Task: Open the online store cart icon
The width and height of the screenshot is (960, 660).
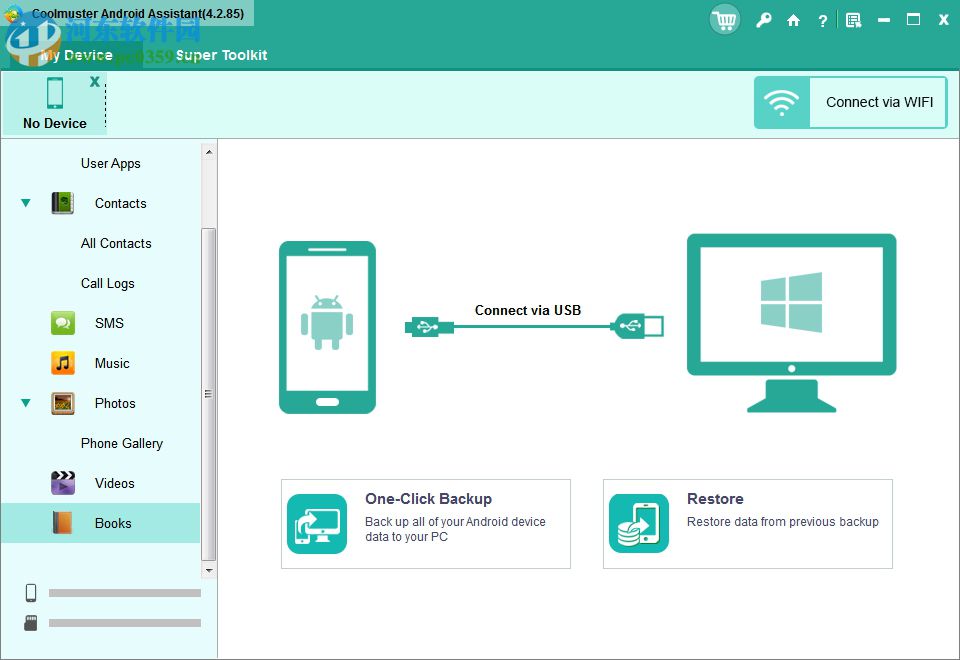Action: 724,19
